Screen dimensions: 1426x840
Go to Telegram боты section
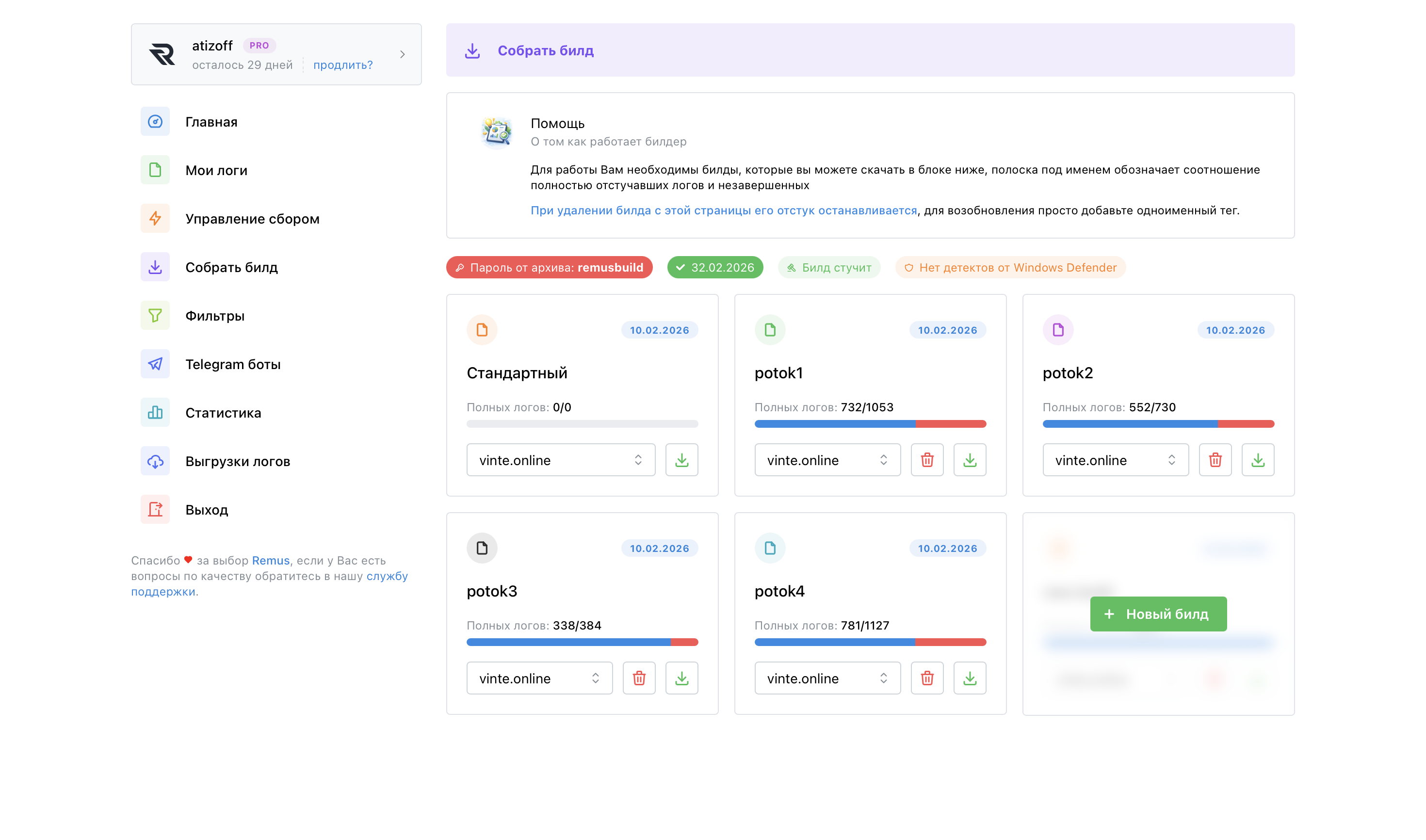(x=233, y=364)
